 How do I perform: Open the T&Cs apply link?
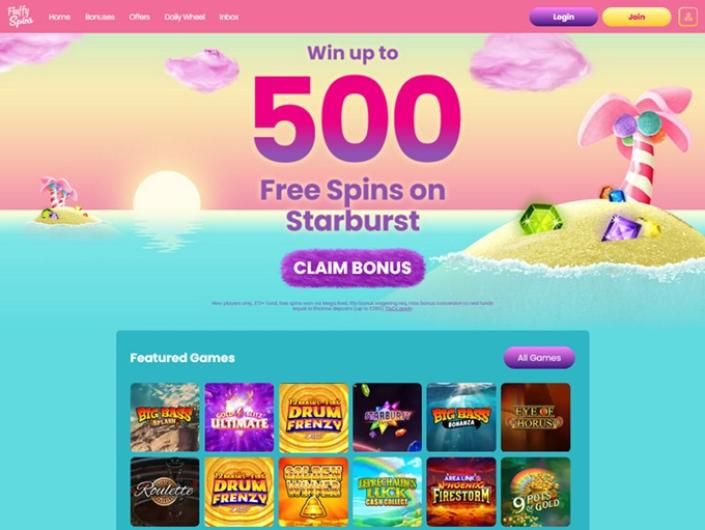tap(398, 309)
